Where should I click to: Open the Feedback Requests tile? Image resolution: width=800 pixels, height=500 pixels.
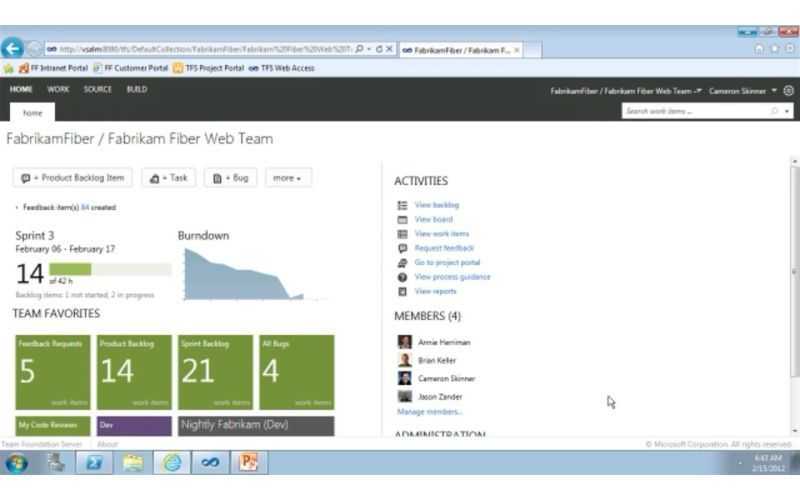click(x=53, y=372)
